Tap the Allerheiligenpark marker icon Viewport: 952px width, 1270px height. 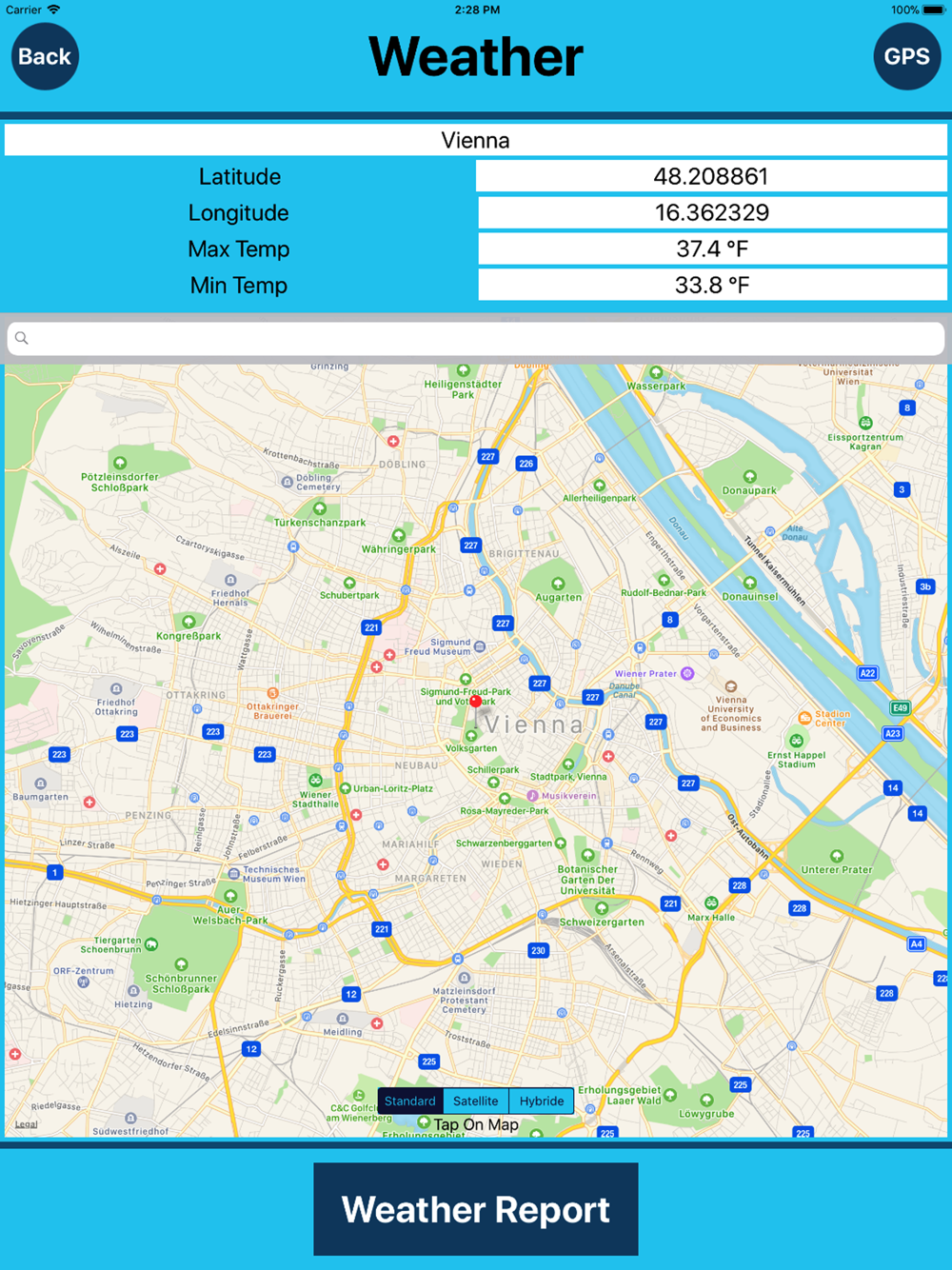(x=599, y=486)
